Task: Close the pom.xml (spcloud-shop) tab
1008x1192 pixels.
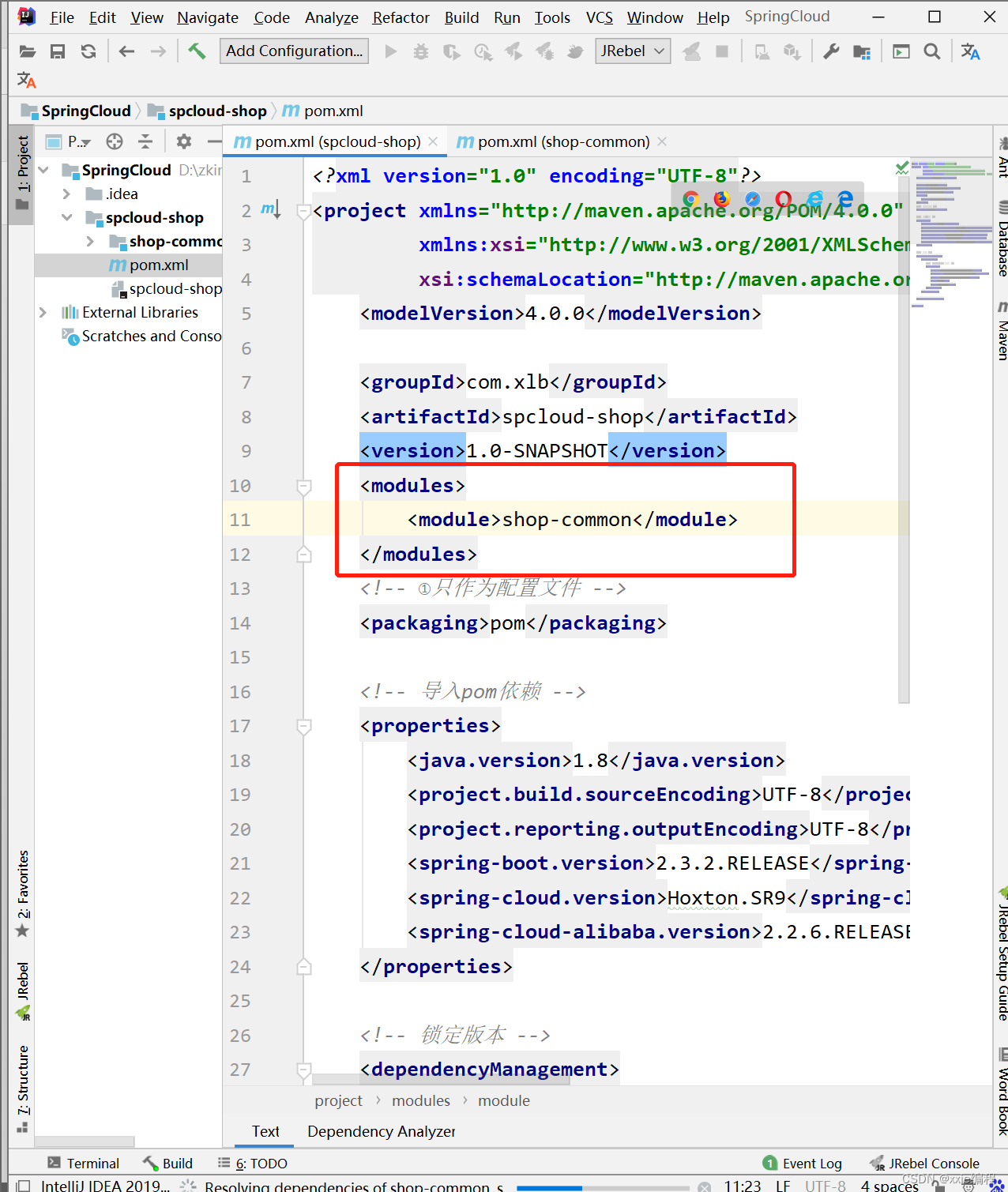Action: (433, 141)
